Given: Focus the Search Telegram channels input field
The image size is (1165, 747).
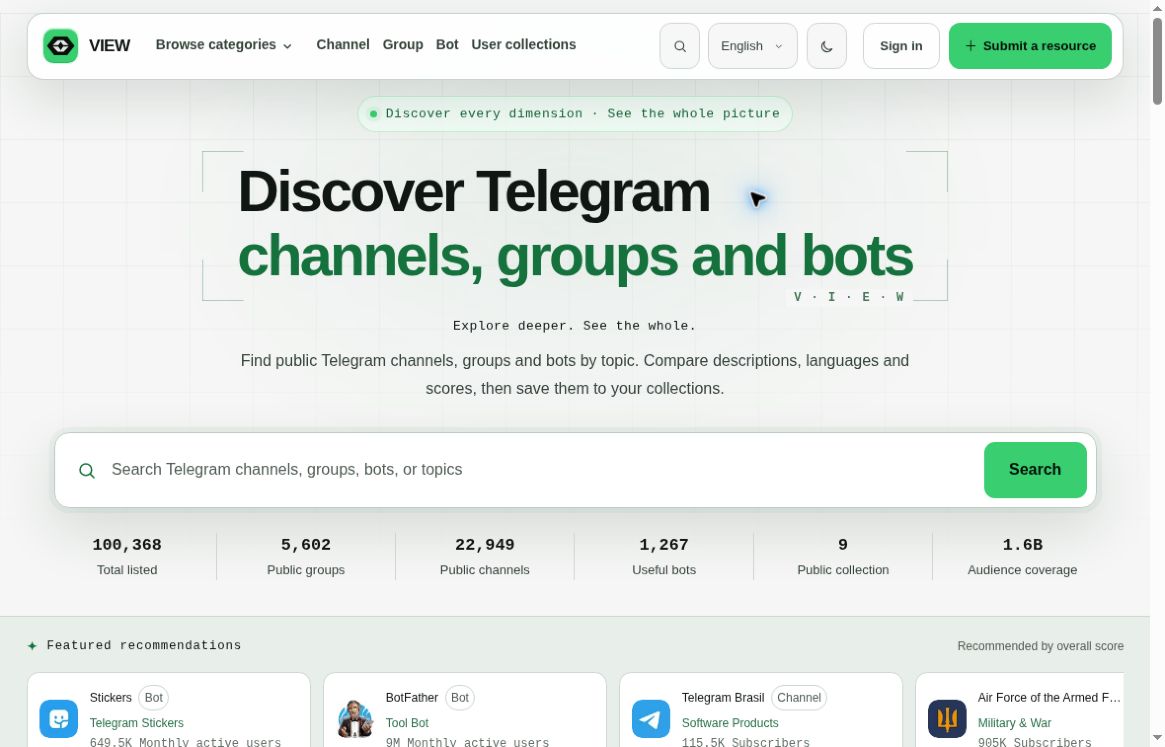Looking at the screenshot, I should pos(541,470).
